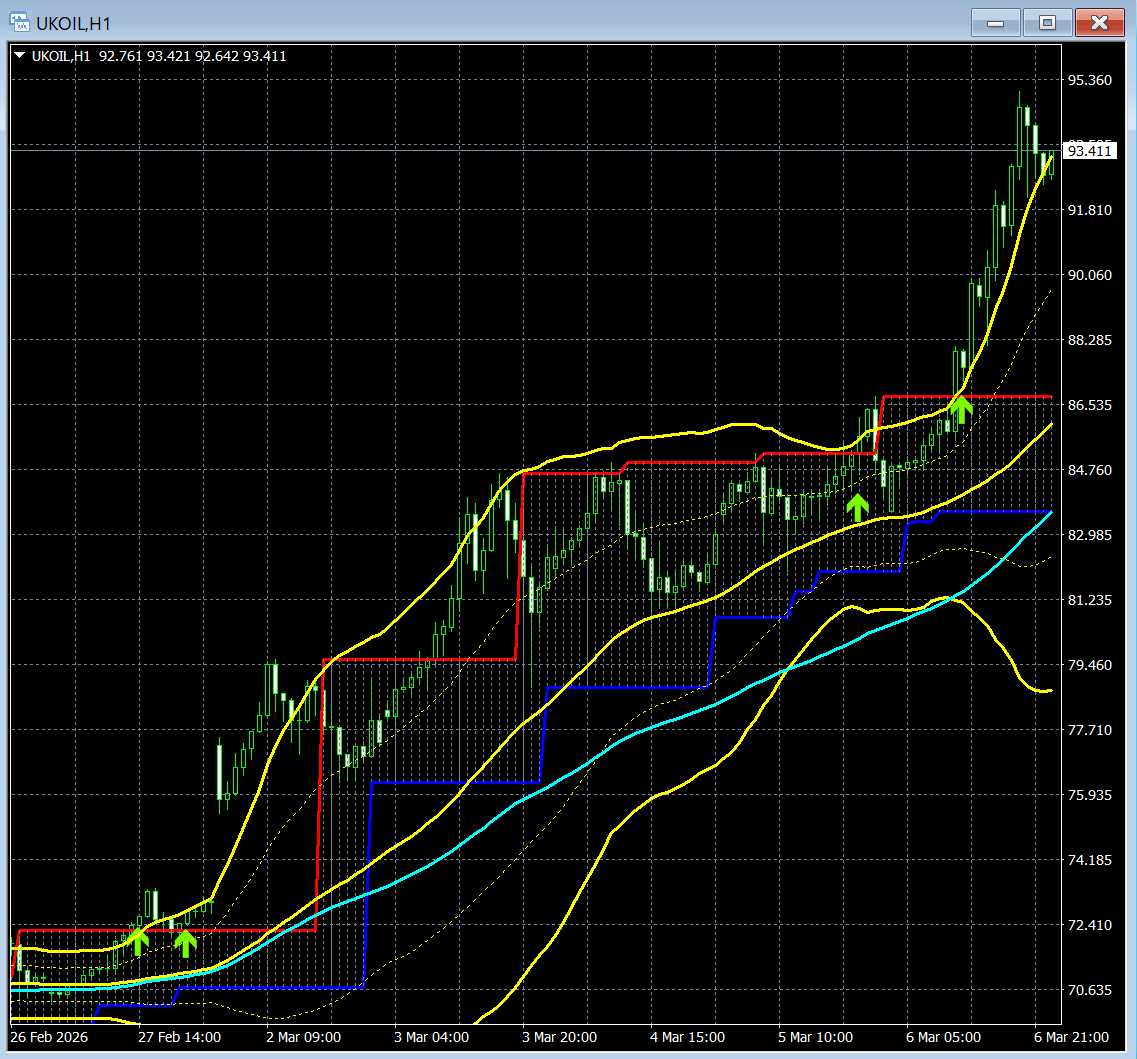Click the UKOIL chart window icon

20,22
